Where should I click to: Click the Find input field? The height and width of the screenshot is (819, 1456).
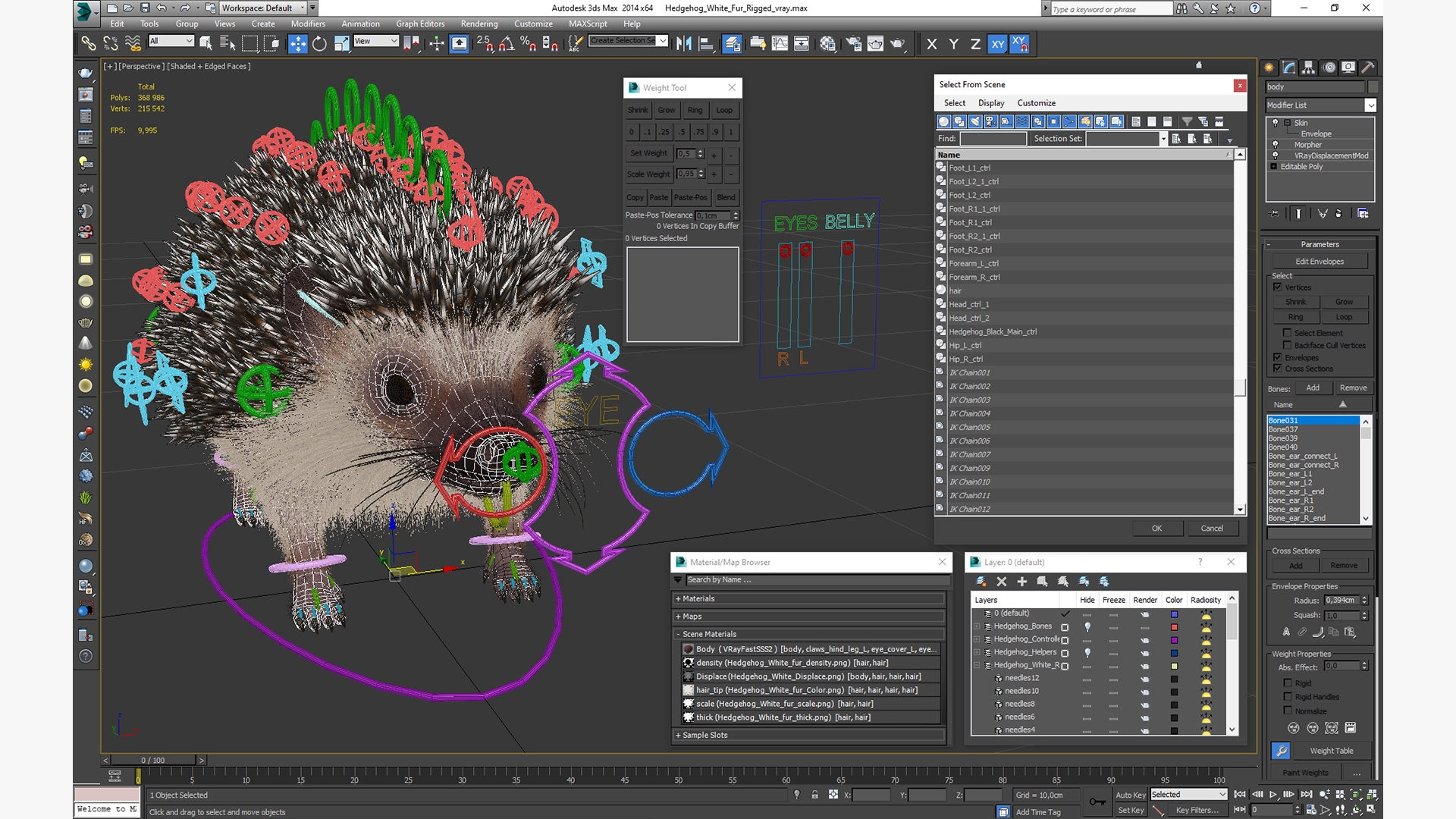point(993,139)
